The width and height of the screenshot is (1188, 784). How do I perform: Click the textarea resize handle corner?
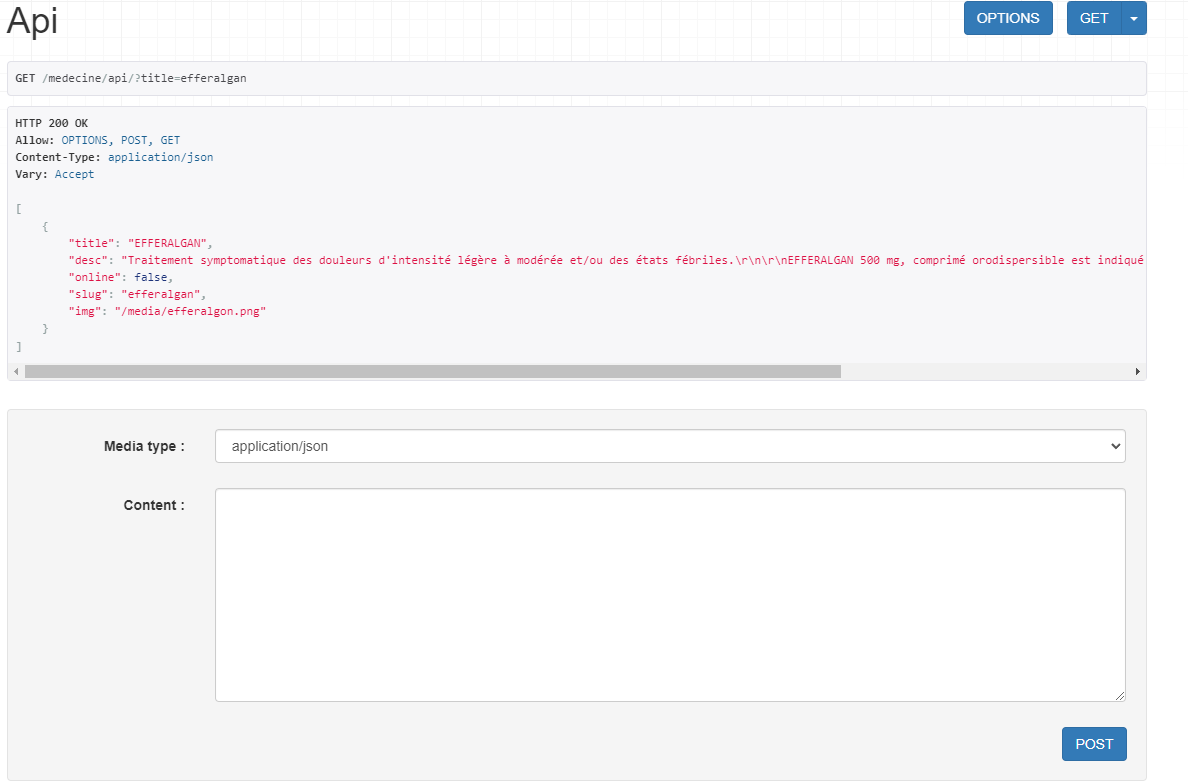tap(1119, 695)
